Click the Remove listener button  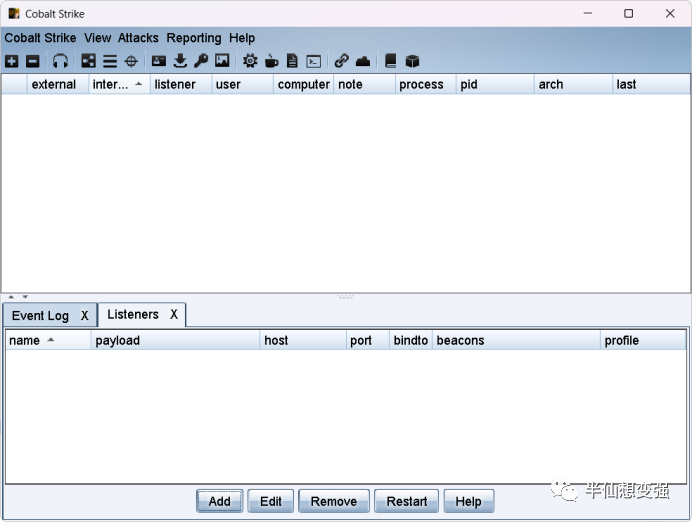tap(334, 501)
